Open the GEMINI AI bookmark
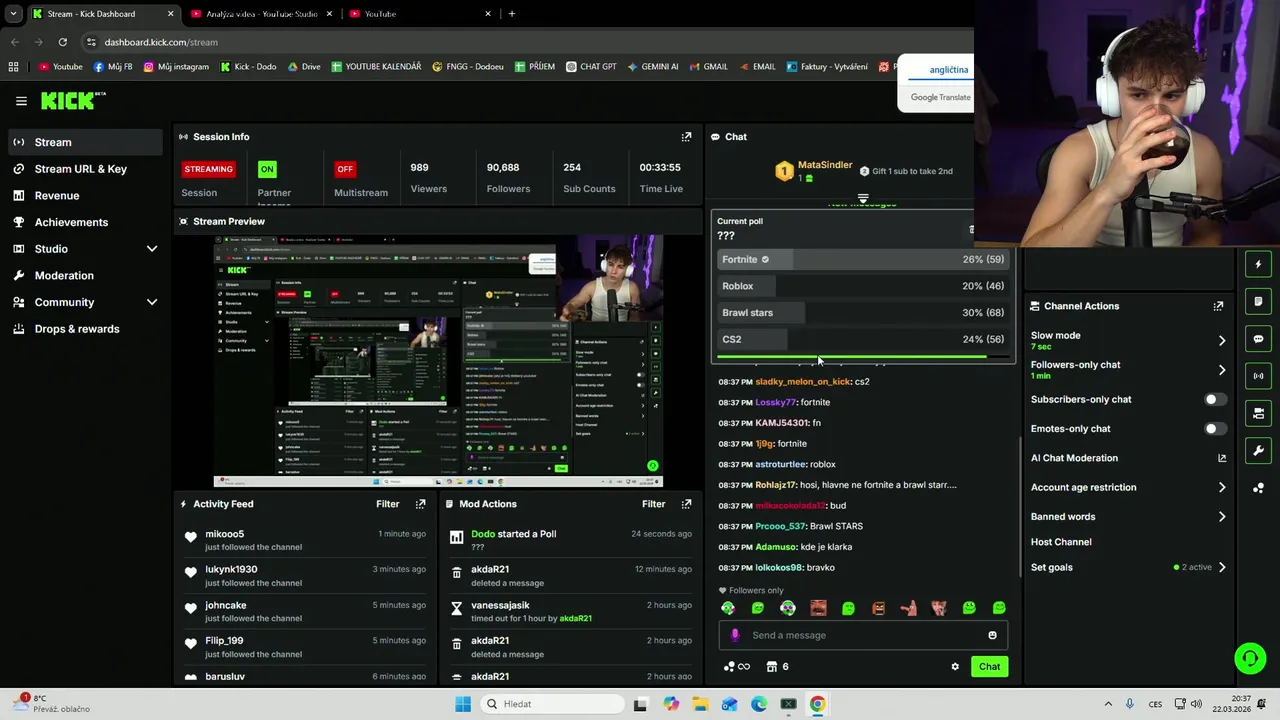Image resolution: width=1280 pixels, height=720 pixels. point(653,67)
